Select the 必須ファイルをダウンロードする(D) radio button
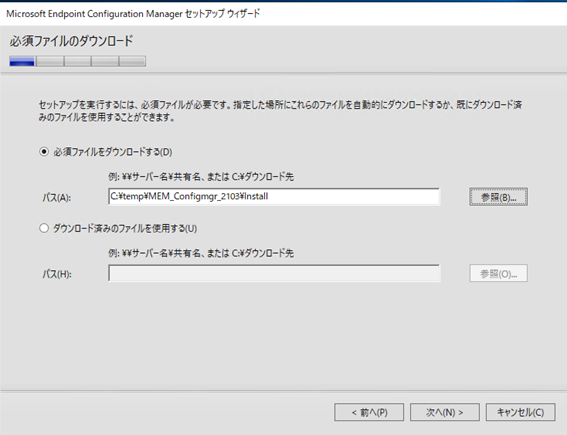 click(44, 152)
